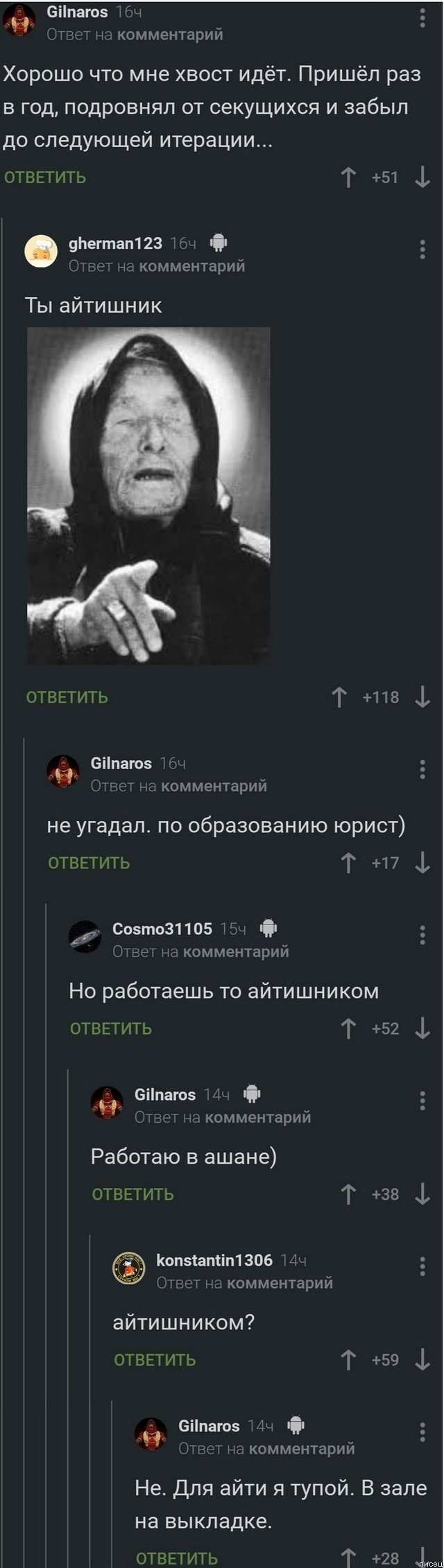Upvote gherman123's comment rated +118
444x1568 pixels.
[x=339, y=697]
